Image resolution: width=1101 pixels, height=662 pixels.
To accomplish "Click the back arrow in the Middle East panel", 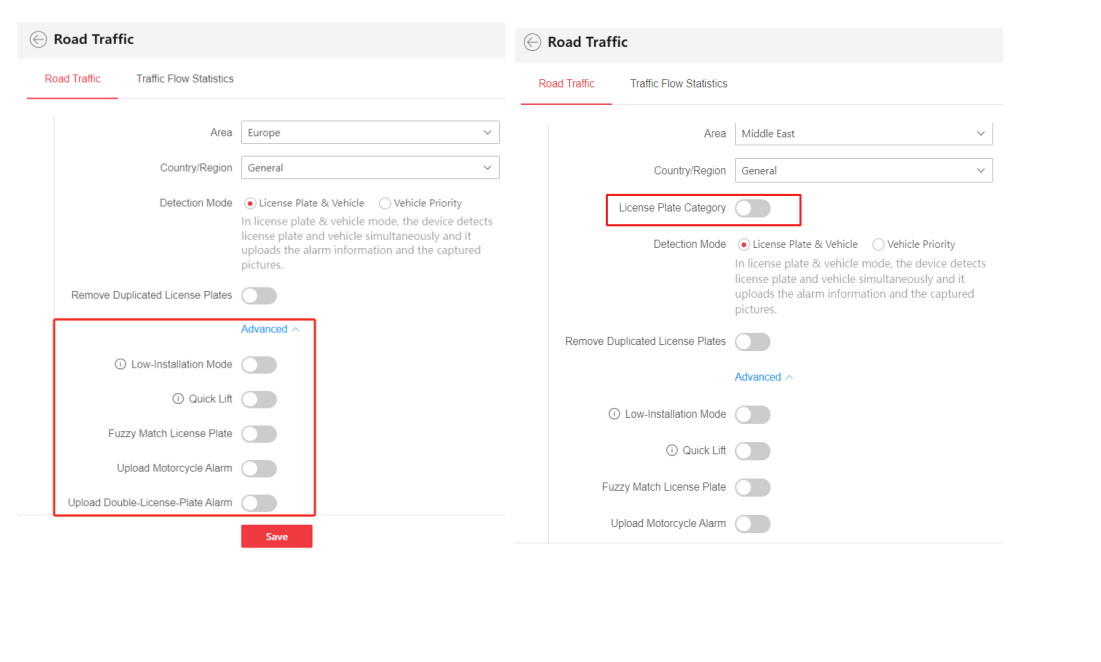I will click(x=532, y=43).
